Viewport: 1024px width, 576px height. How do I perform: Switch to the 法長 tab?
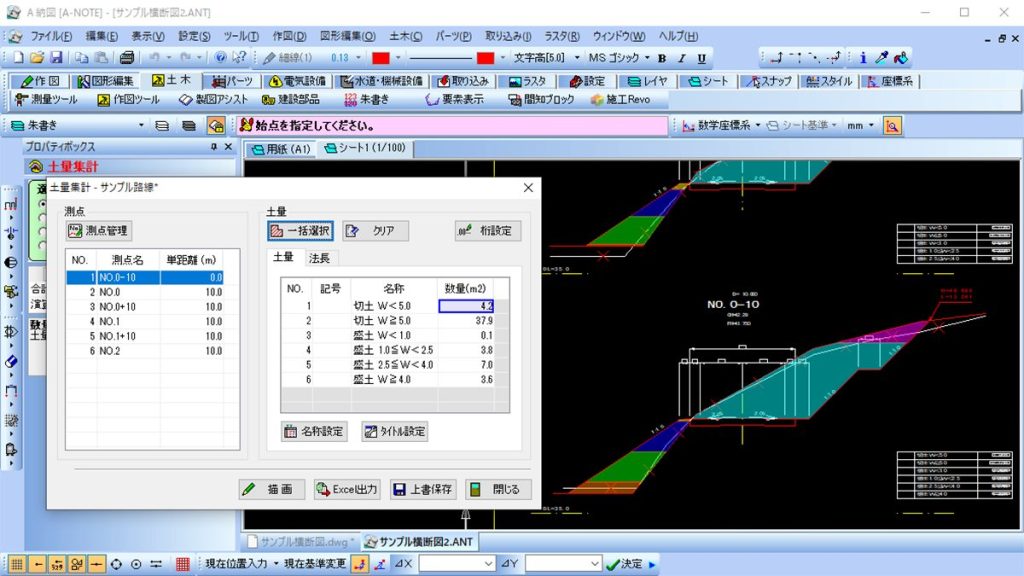click(x=319, y=258)
